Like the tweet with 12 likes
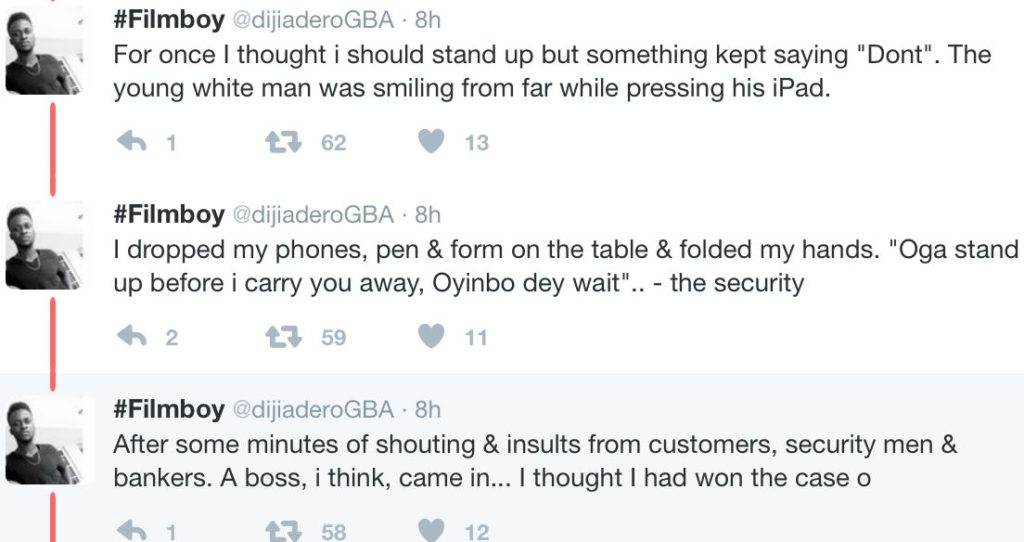The height and width of the screenshot is (542, 1024). [432, 530]
